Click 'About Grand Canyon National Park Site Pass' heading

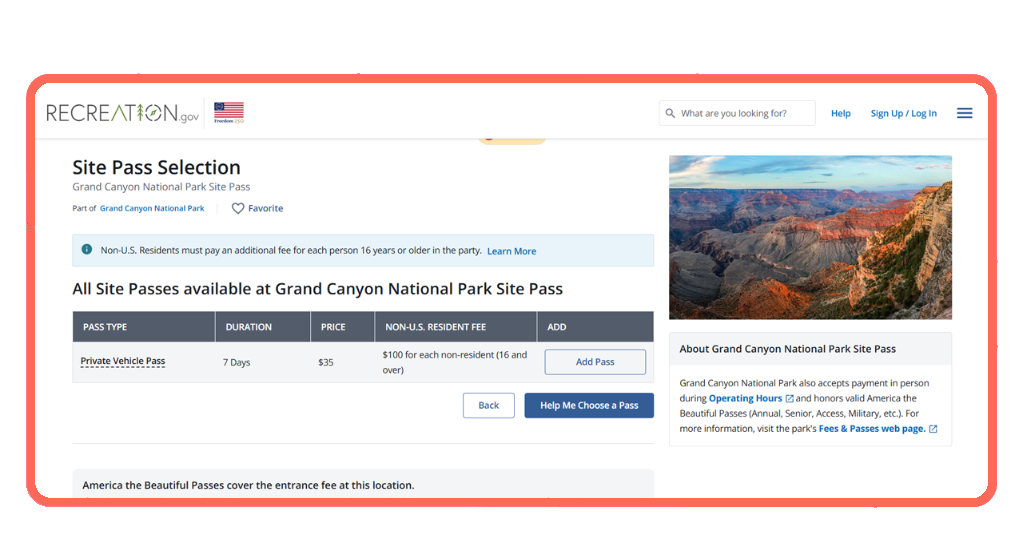[x=788, y=349]
